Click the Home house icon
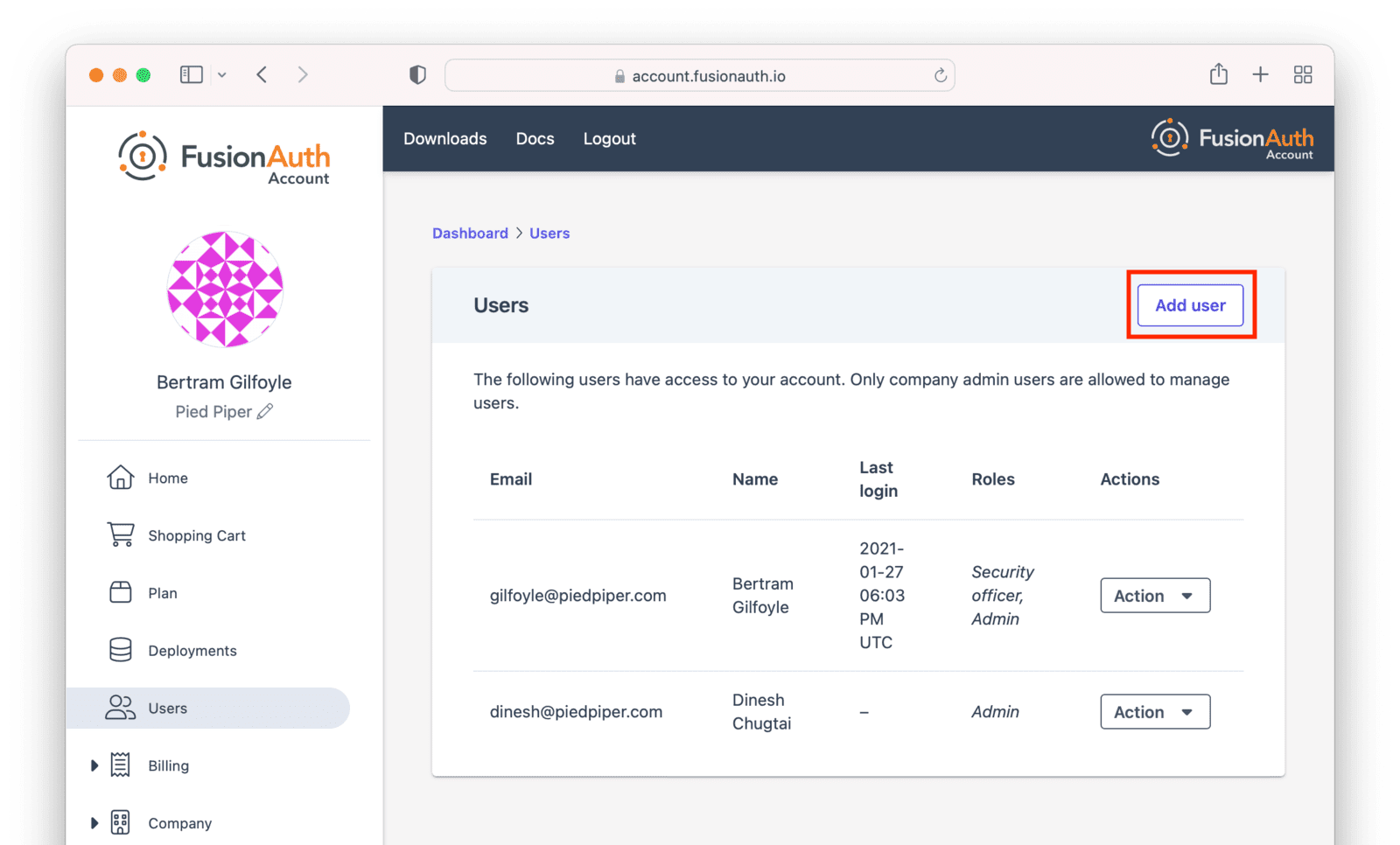Image resolution: width=1400 pixels, height=845 pixels. point(120,477)
